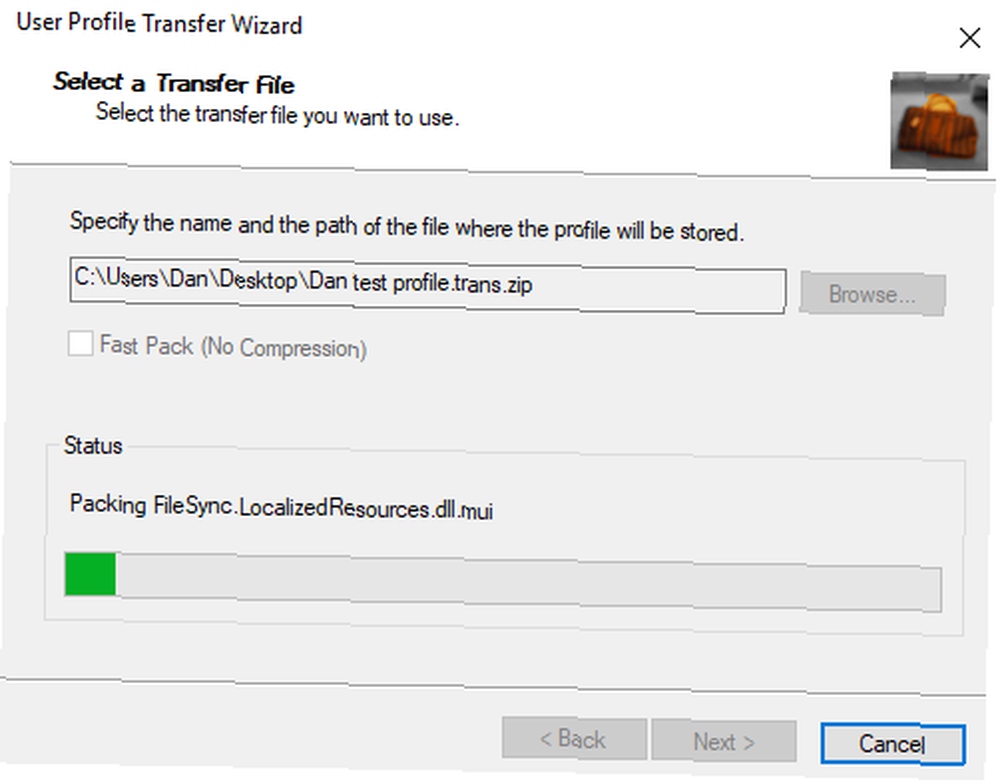Click the word Desktop in the file path
Screen dimensions: 1000x784
coord(258,279)
